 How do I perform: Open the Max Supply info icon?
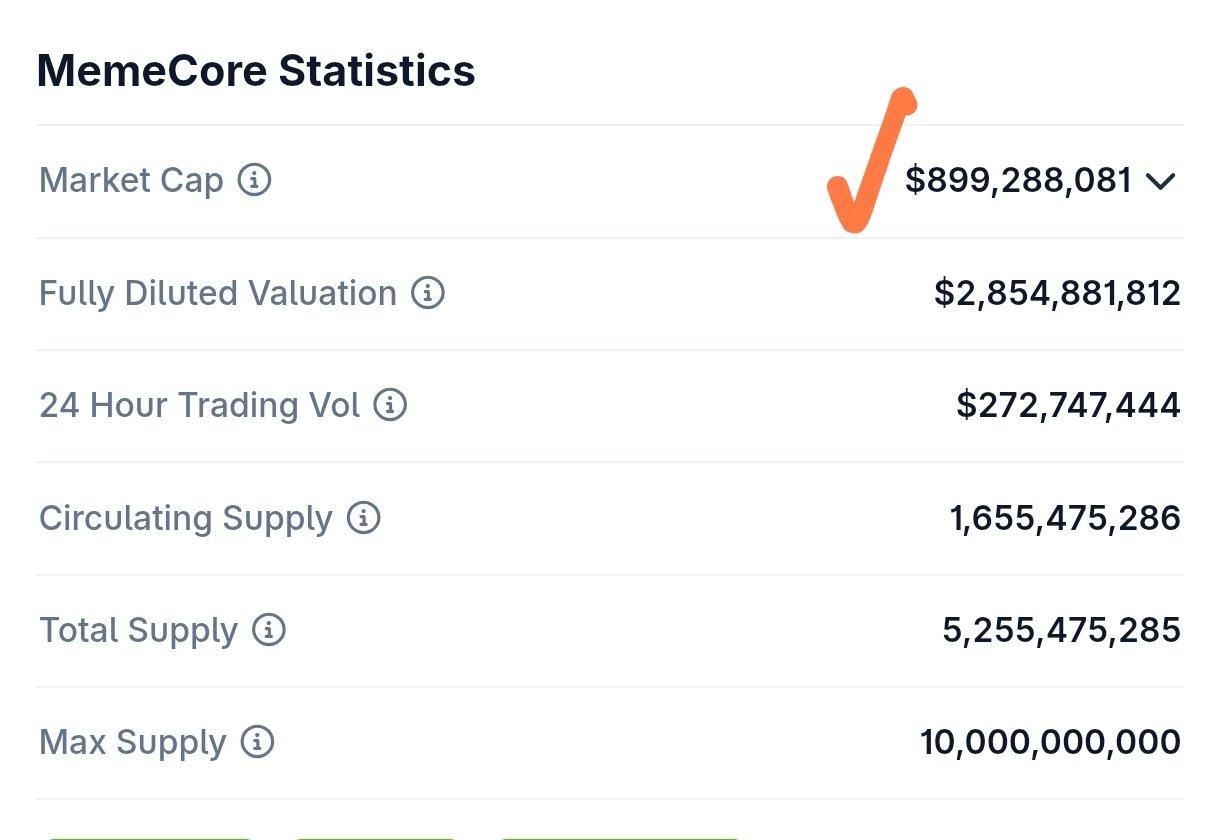[x=258, y=742]
